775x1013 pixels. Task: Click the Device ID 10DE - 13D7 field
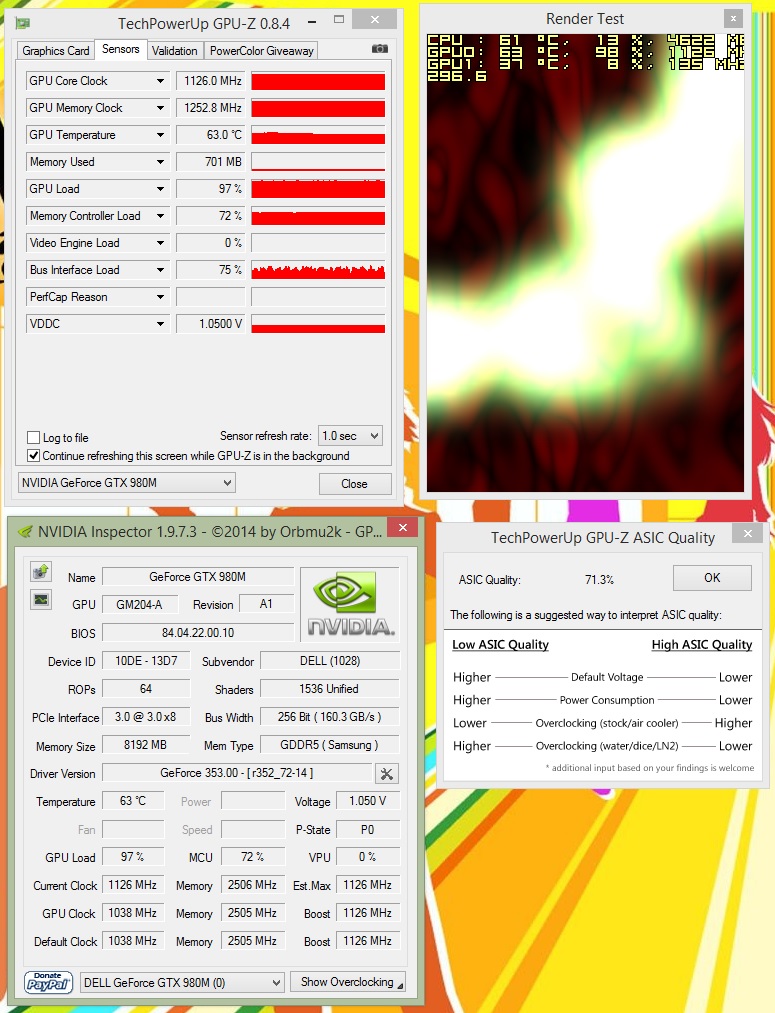[146, 661]
